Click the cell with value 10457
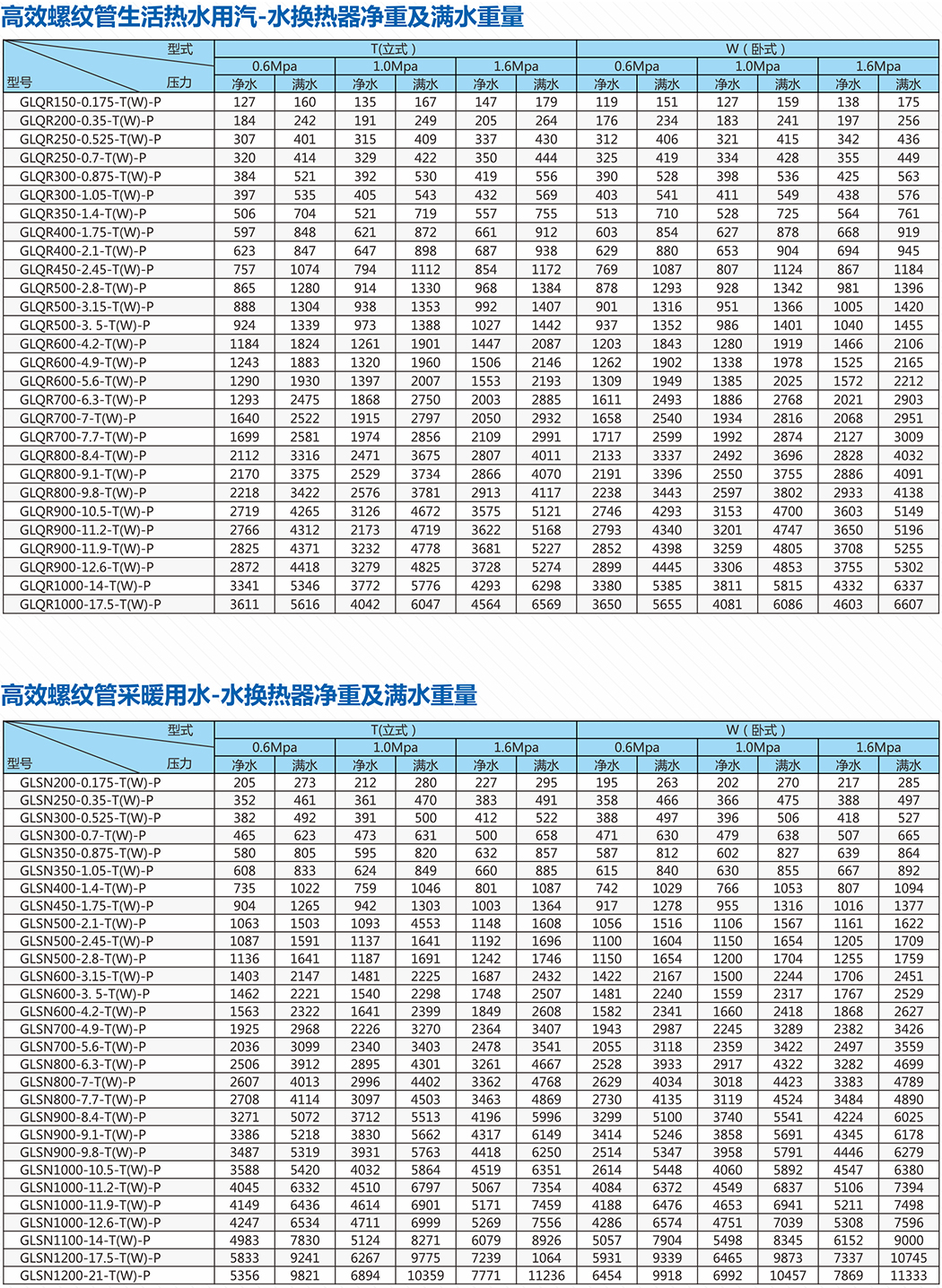 click(x=788, y=1275)
